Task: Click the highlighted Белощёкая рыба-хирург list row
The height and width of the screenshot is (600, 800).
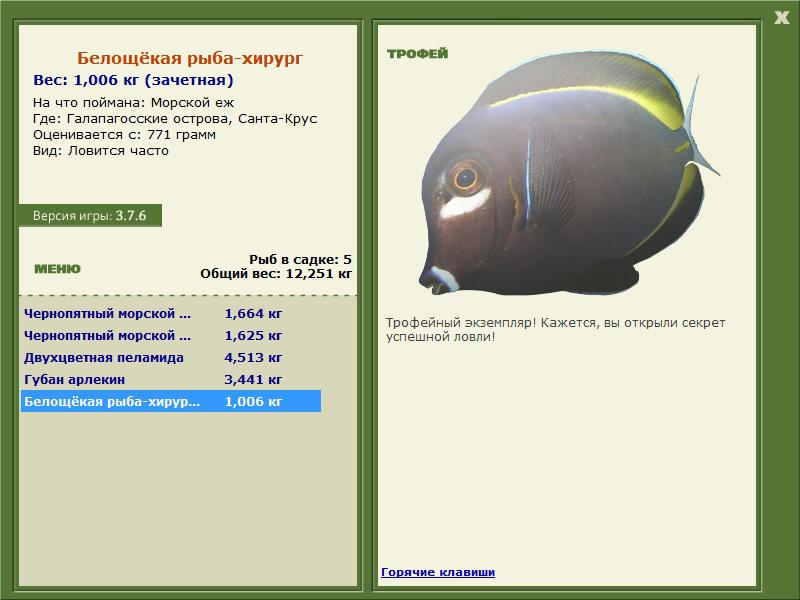Action: [x=170, y=401]
